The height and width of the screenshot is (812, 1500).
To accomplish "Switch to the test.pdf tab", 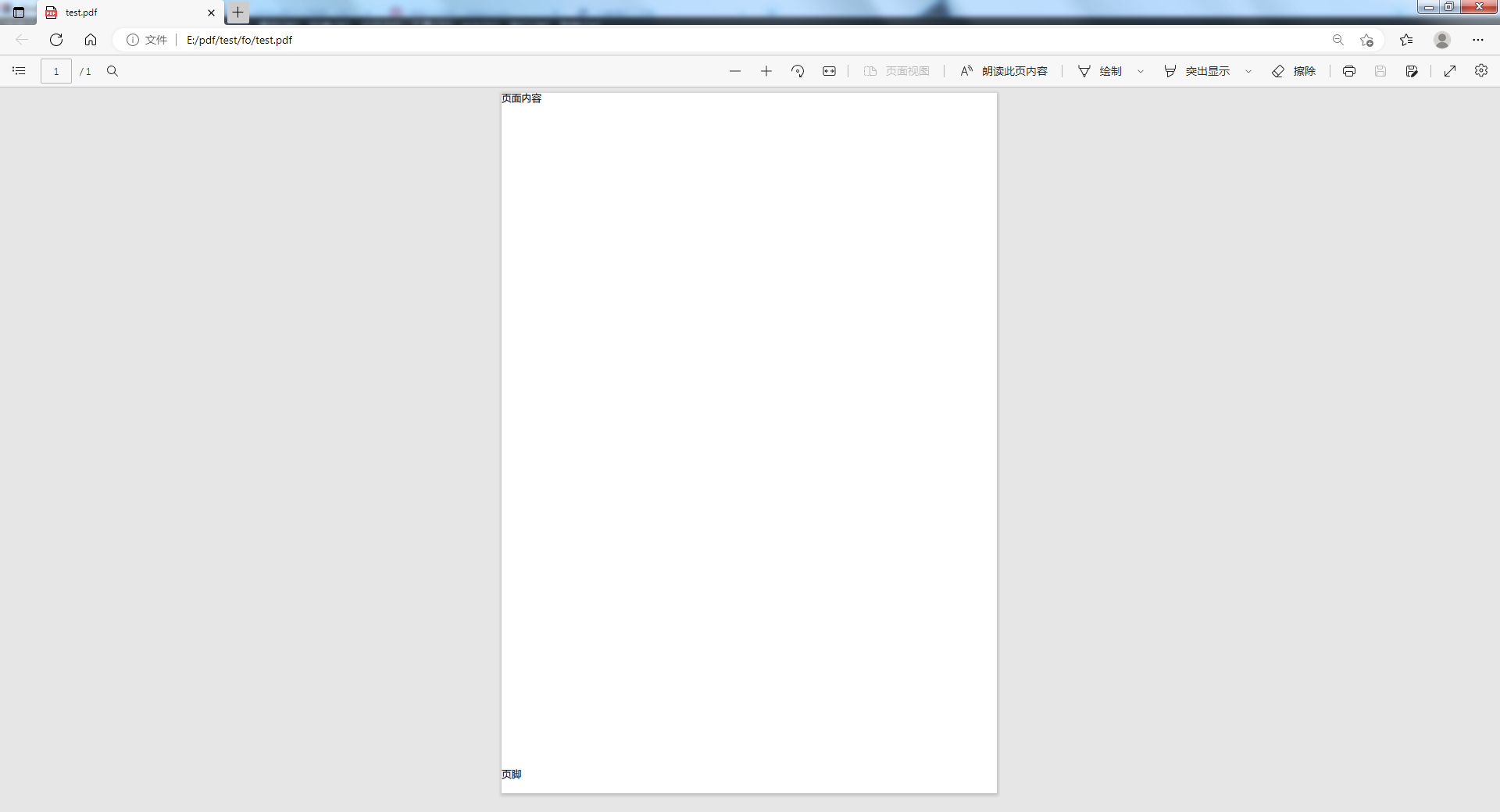I will point(125,12).
